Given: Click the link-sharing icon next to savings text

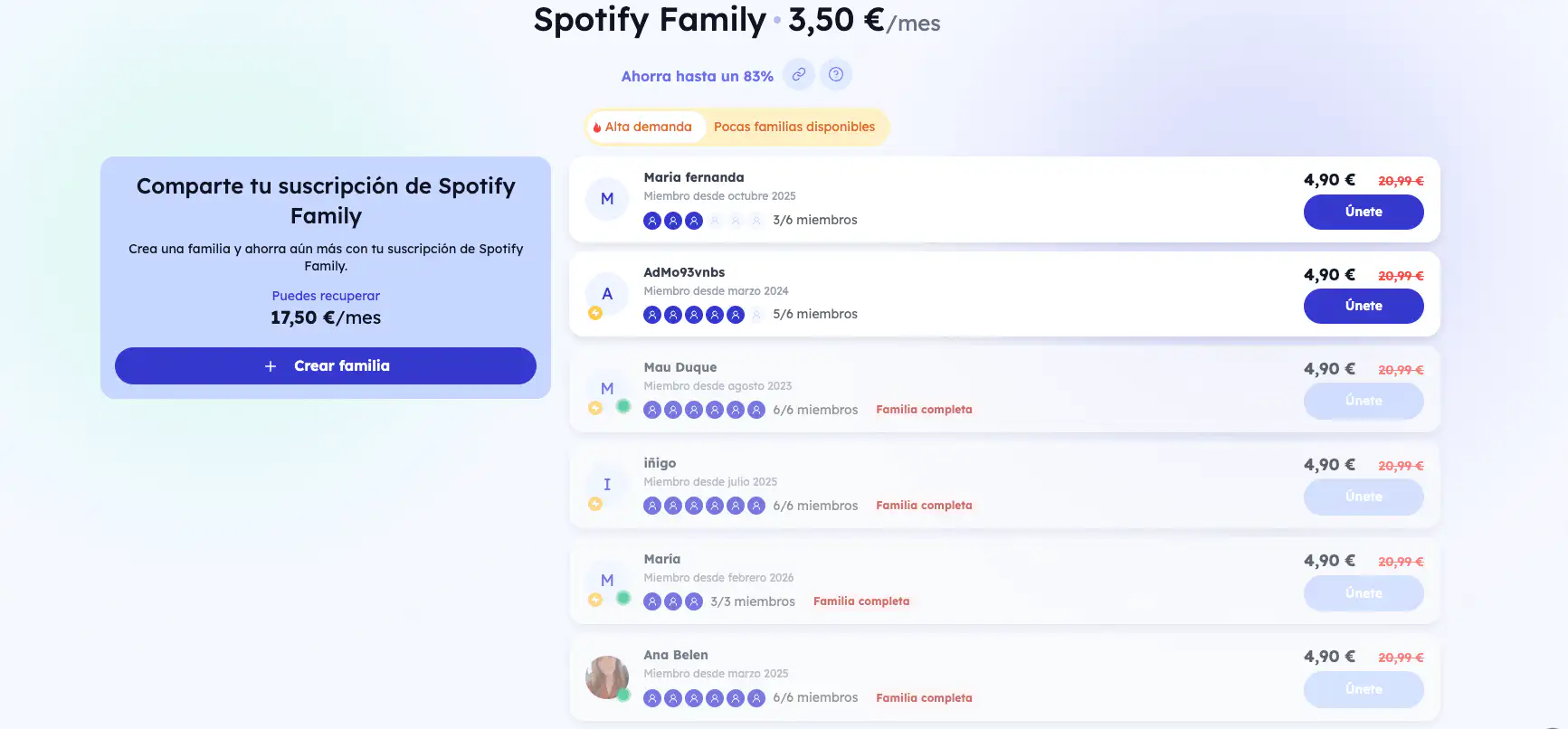Looking at the screenshot, I should coord(798,74).
